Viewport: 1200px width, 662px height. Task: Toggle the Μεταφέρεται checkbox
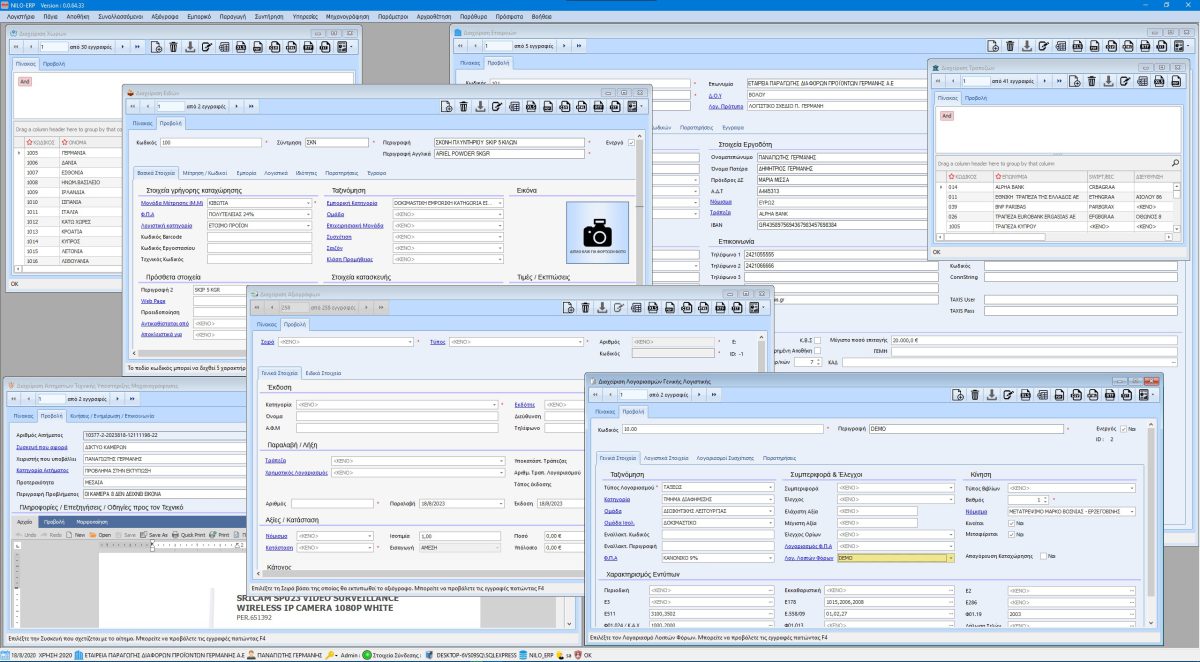coord(1010,534)
